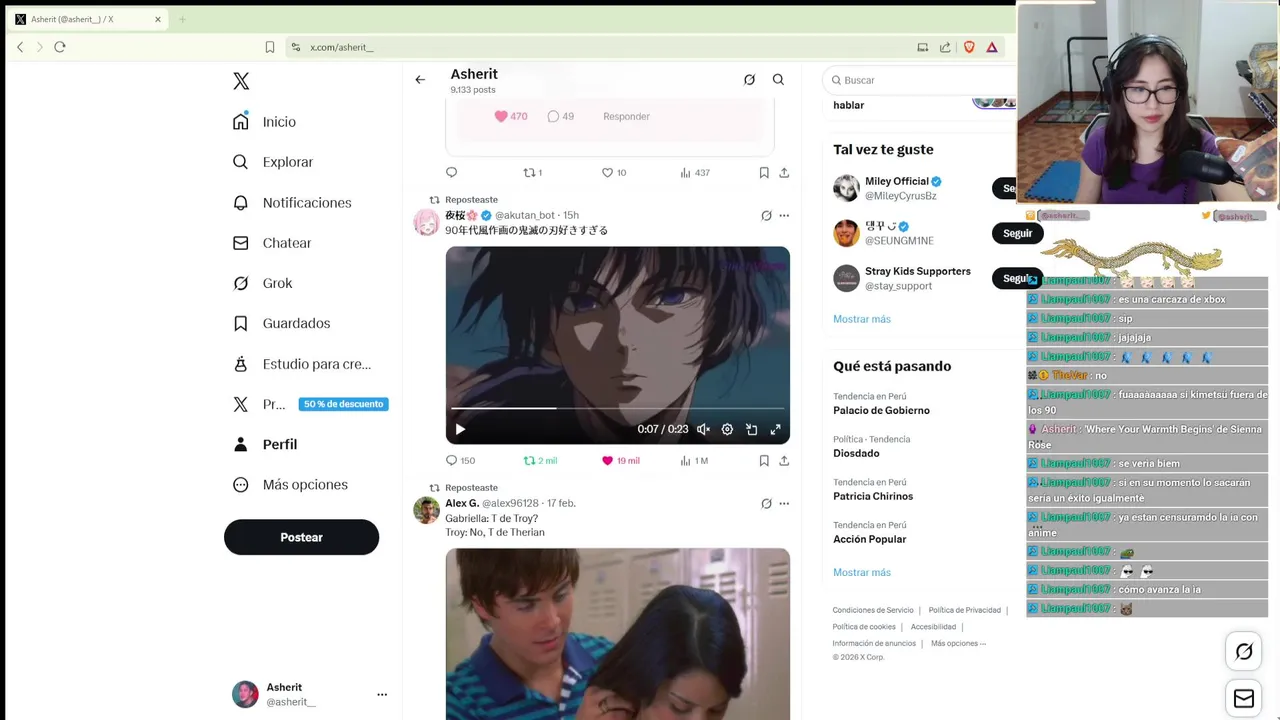The width and height of the screenshot is (1280, 720).
Task: Click the 50 % de descuento badge
Action: click(343, 404)
